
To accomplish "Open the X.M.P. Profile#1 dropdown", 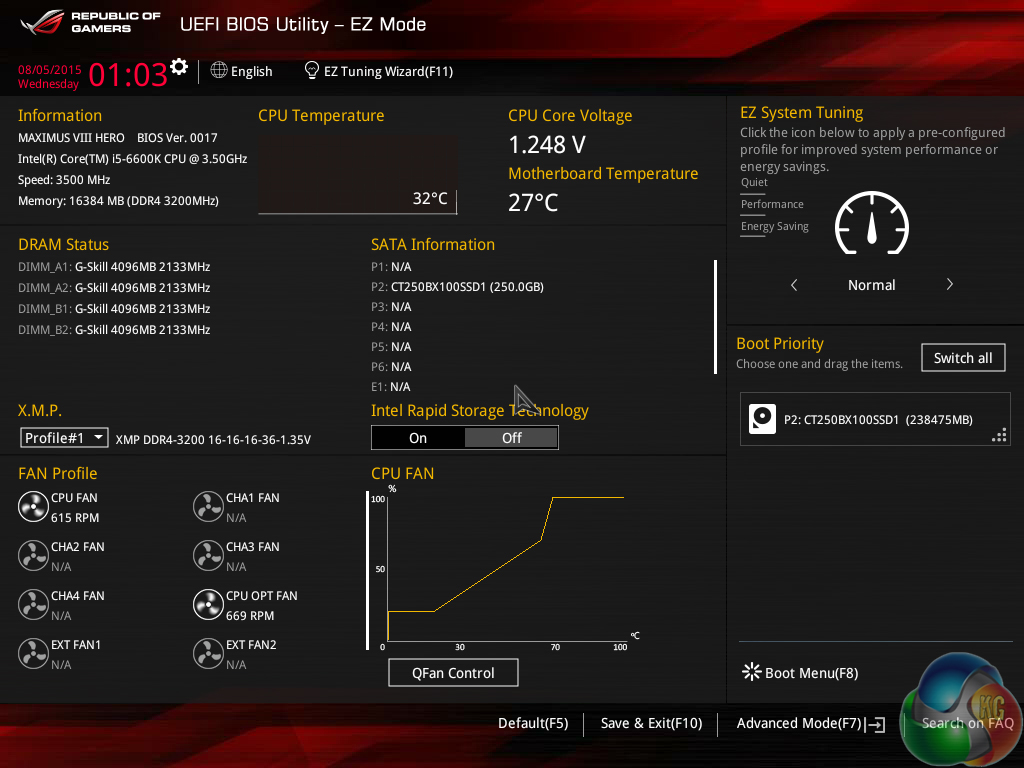I will coord(64,438).
